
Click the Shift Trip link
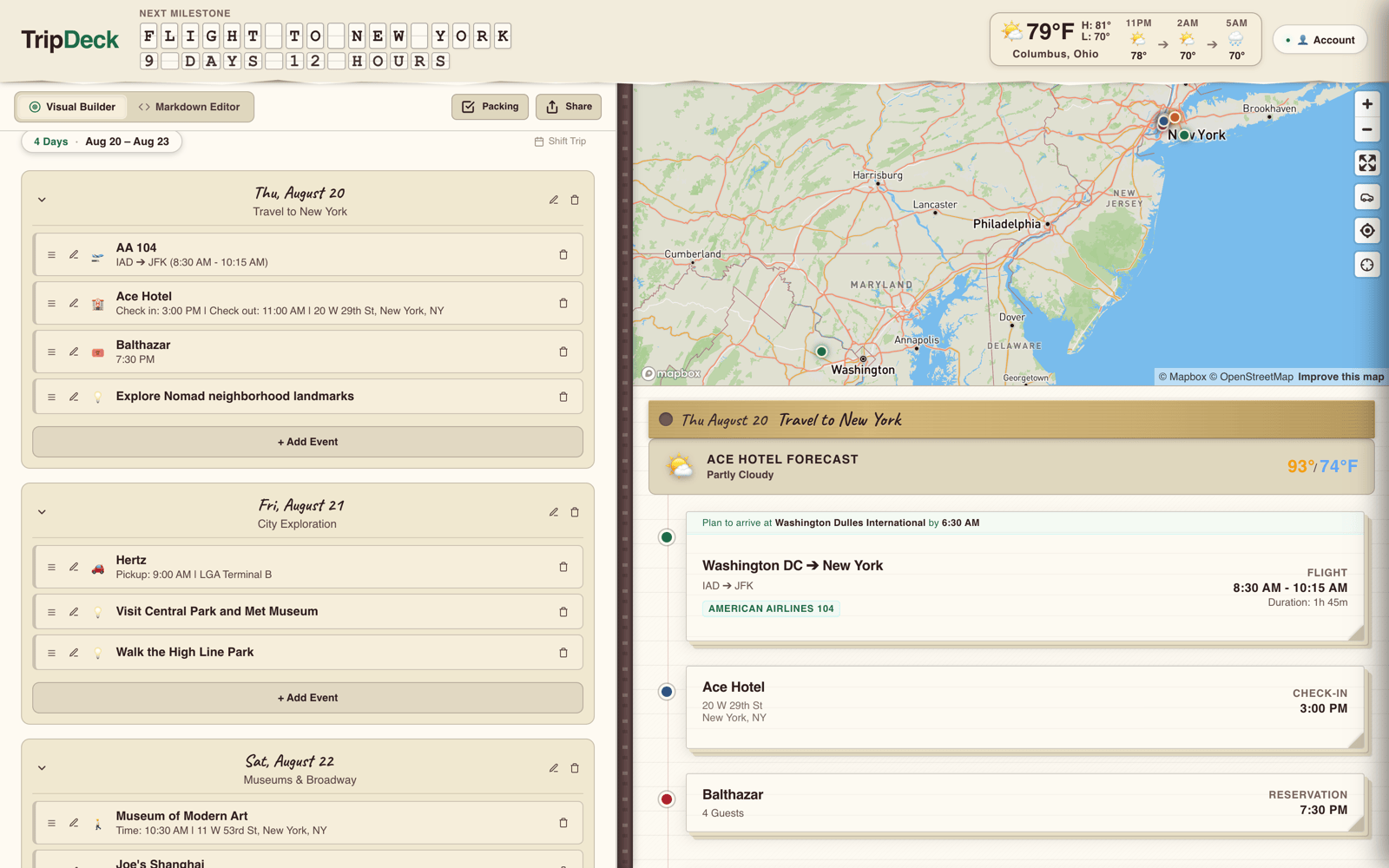560,141
